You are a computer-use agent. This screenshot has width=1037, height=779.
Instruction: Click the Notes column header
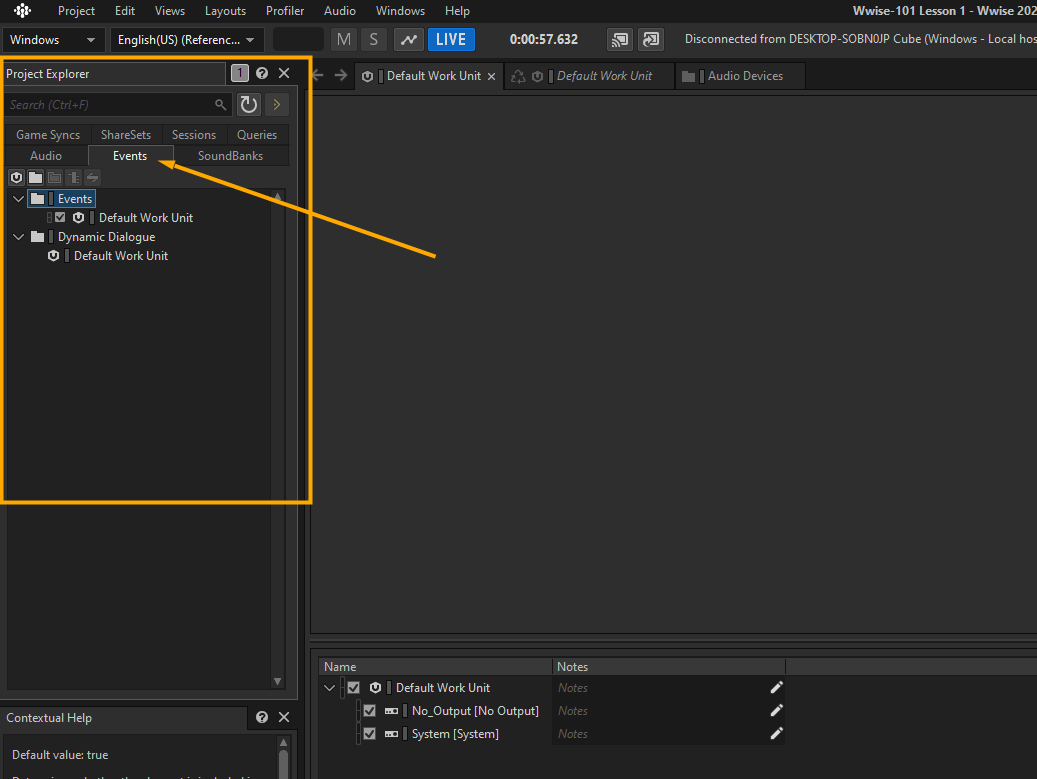pyautogui.click(x=669, y=667)
